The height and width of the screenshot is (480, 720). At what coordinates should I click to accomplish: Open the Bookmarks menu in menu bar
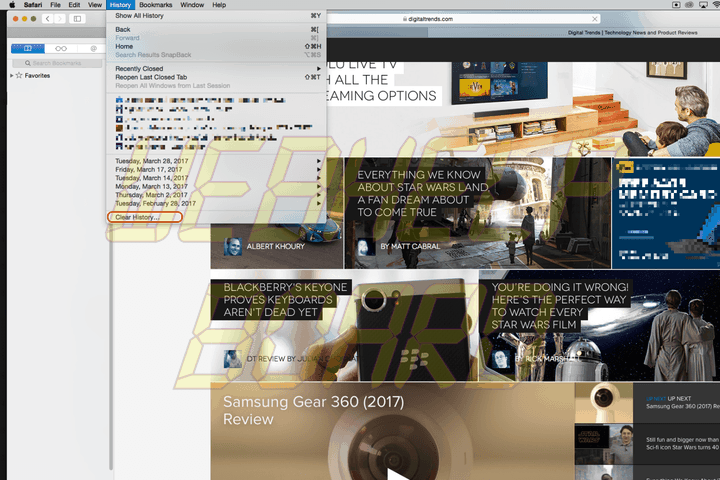[x=156, y=5]
